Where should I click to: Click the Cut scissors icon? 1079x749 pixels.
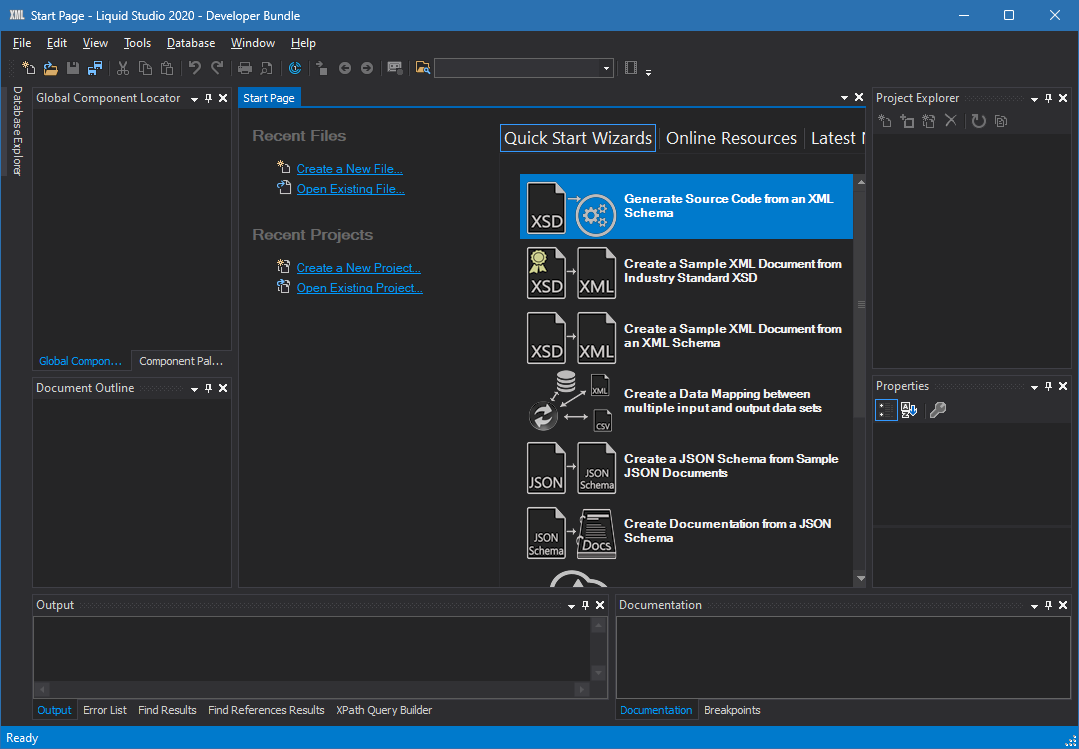tap(122, 67)
